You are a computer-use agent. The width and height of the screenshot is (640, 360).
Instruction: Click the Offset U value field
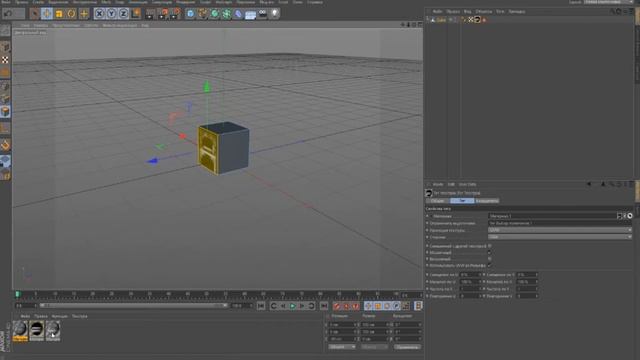click(470, 275)
